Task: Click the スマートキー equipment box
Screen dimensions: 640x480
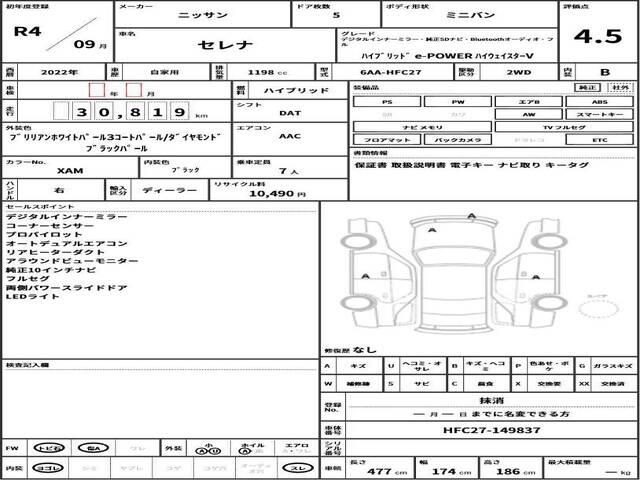Action: (600, 115)
